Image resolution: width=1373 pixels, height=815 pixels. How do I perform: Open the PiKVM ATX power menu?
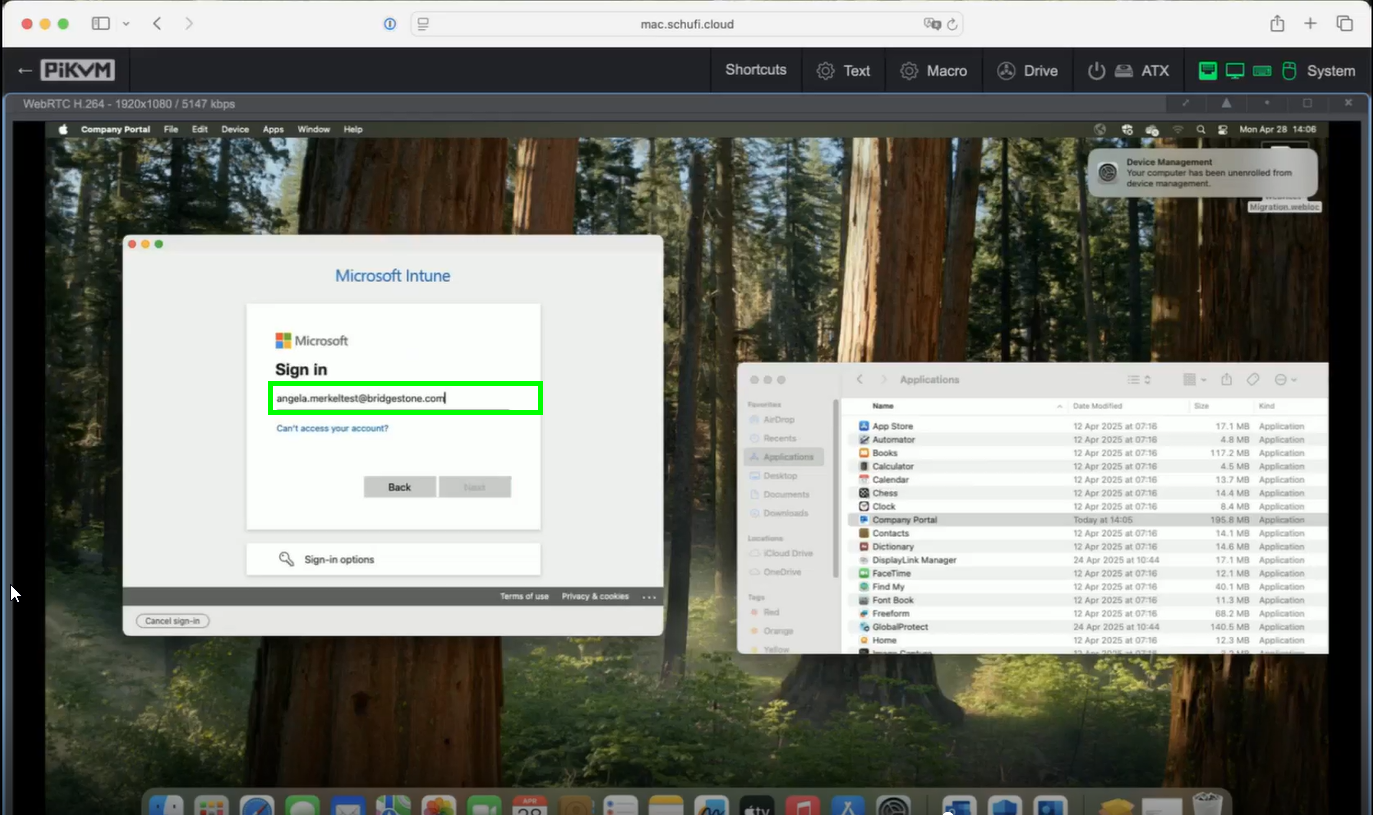pos(1129,71)
